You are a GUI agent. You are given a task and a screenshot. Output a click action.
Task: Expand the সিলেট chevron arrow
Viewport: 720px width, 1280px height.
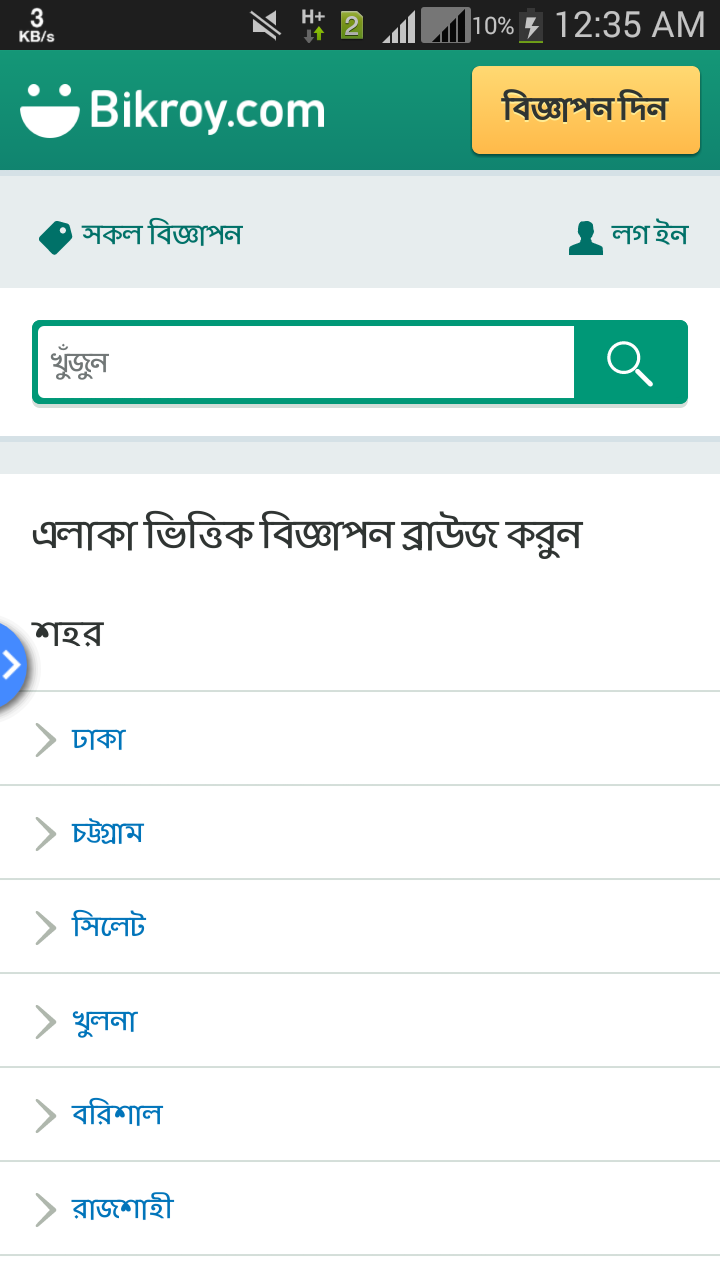click(x=45, y=927)
